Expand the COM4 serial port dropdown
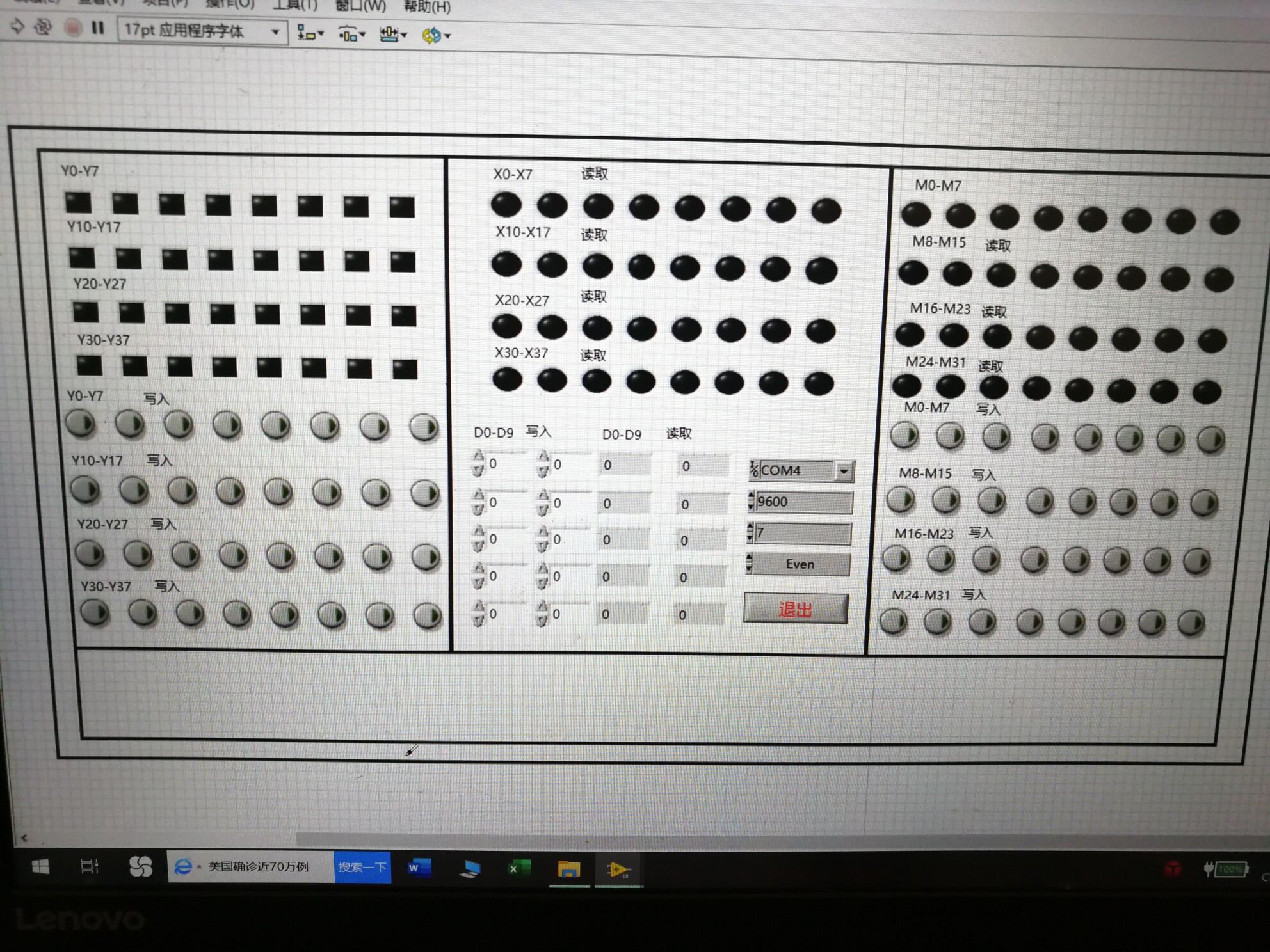Viewport: 1270px width, 952px height. tap(844, 472)
